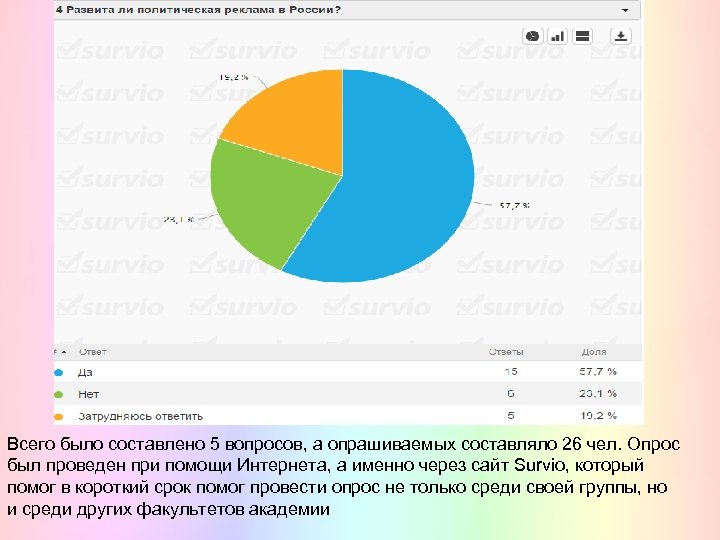Click answer count 15 for Да

coord(511,371)
